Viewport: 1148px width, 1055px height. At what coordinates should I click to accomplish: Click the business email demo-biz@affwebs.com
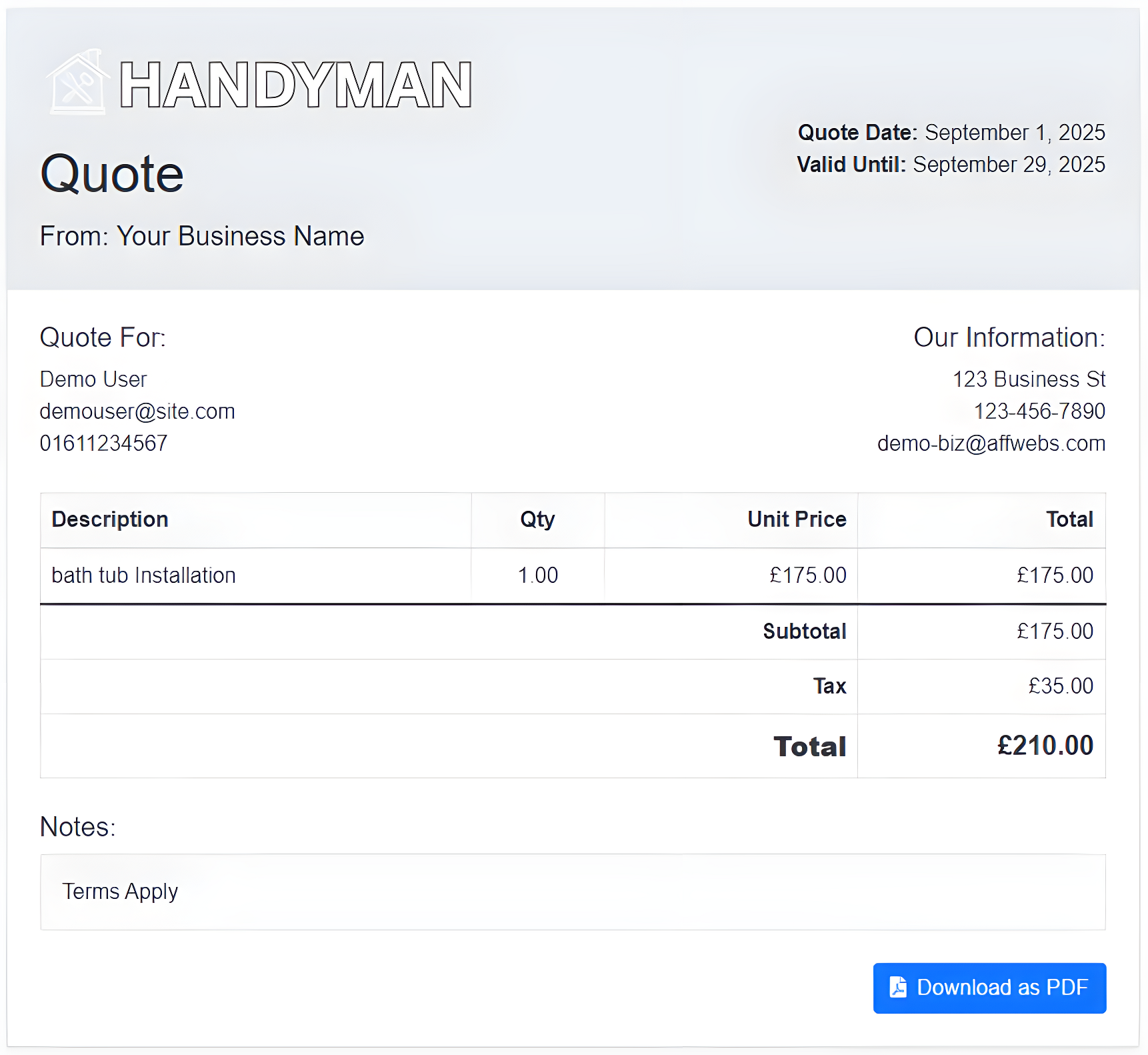click(991, 443)
